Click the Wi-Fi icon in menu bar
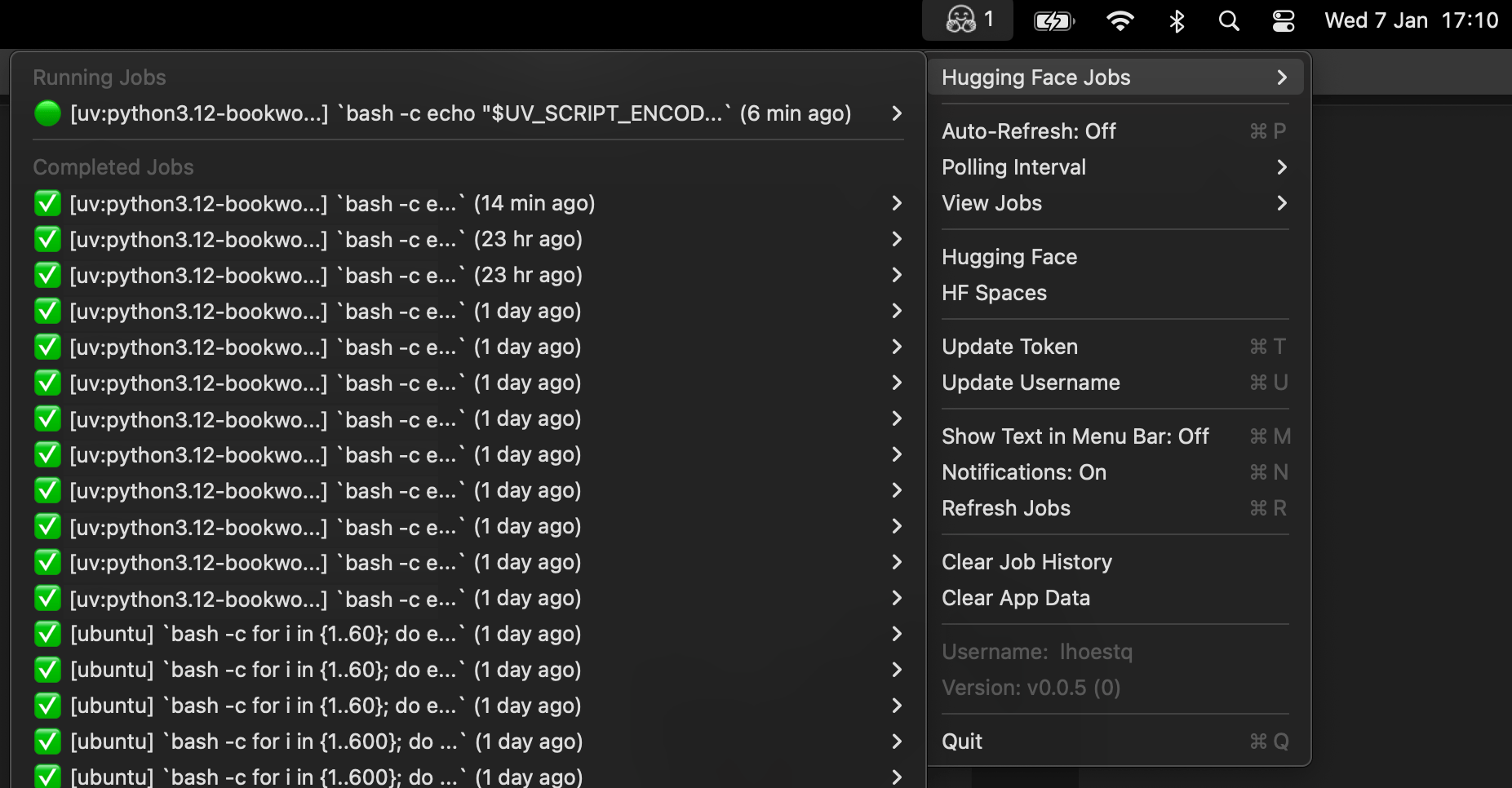This screenshot has width=1512, height=788. tap(1120, 20)
